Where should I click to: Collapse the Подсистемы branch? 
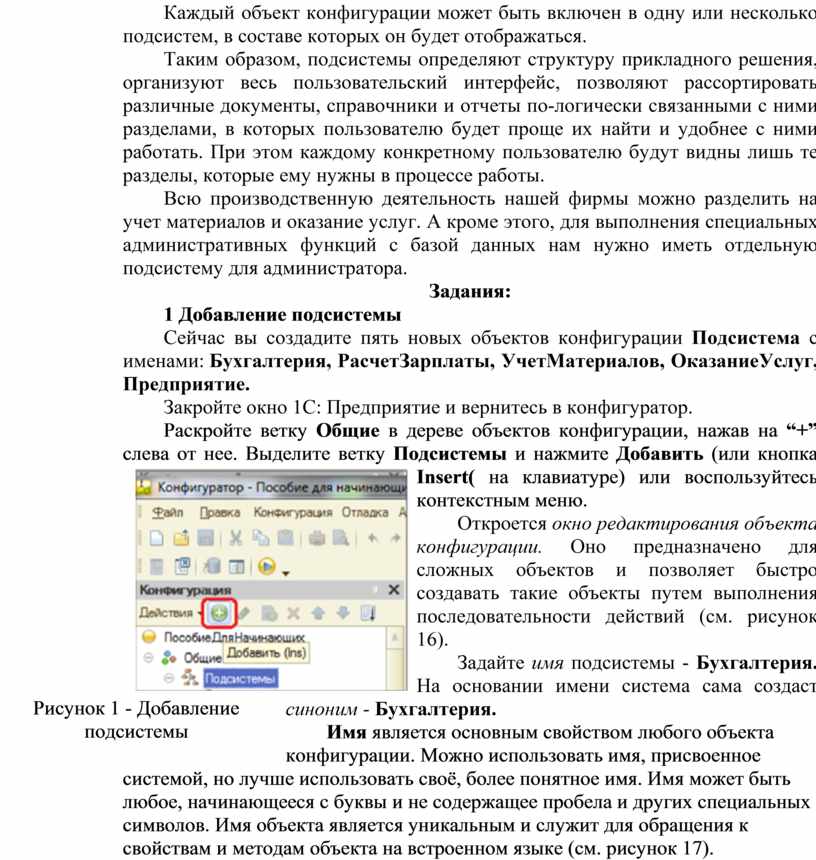(x=169, y=678)
